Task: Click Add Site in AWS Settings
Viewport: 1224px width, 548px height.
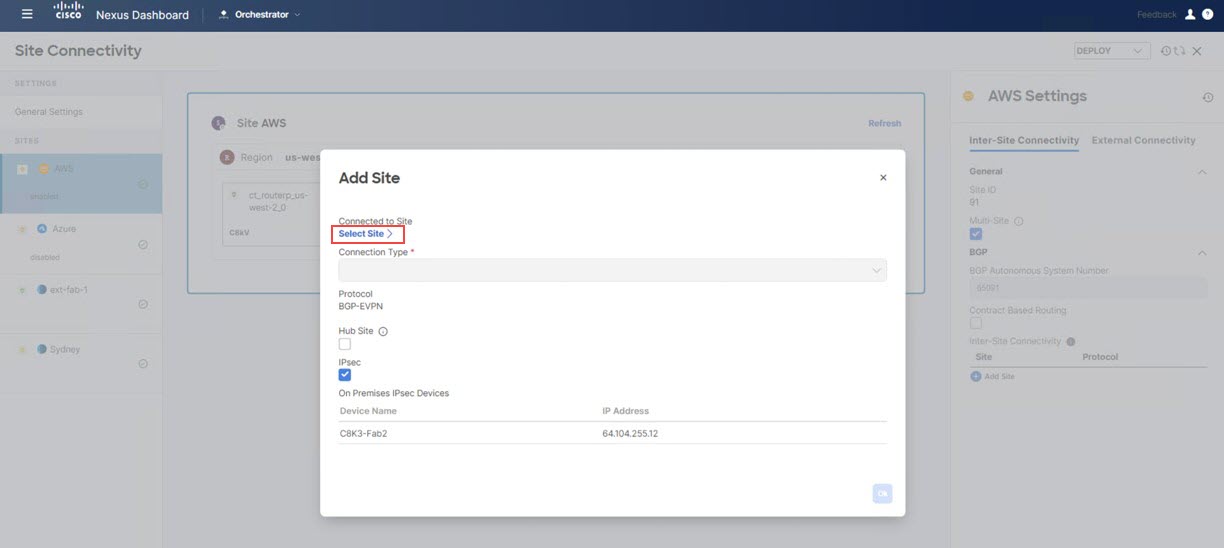Action: pos(992,376)
